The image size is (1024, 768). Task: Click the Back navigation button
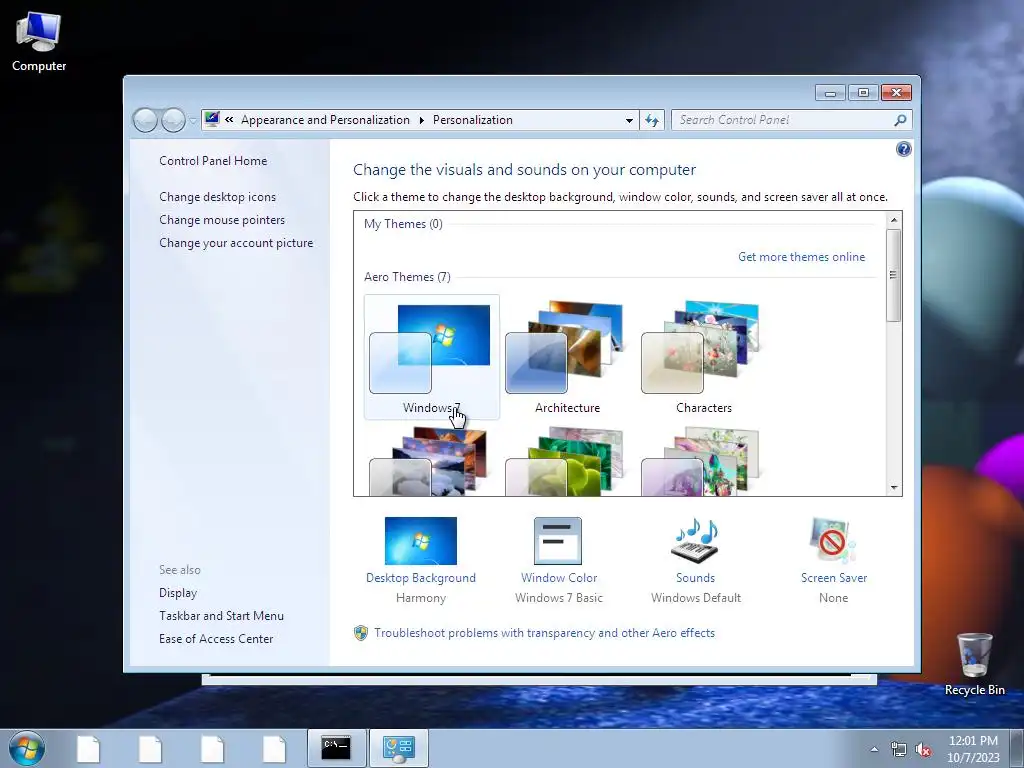(145, 120)
